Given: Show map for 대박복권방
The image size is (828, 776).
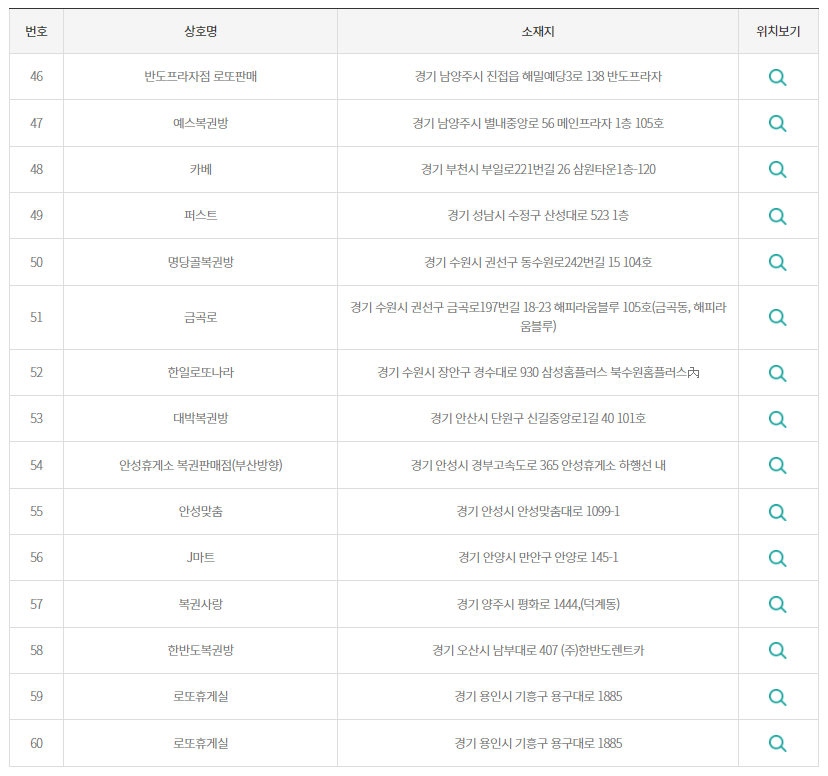Looking at the screenshot, I should coord(777,419).
